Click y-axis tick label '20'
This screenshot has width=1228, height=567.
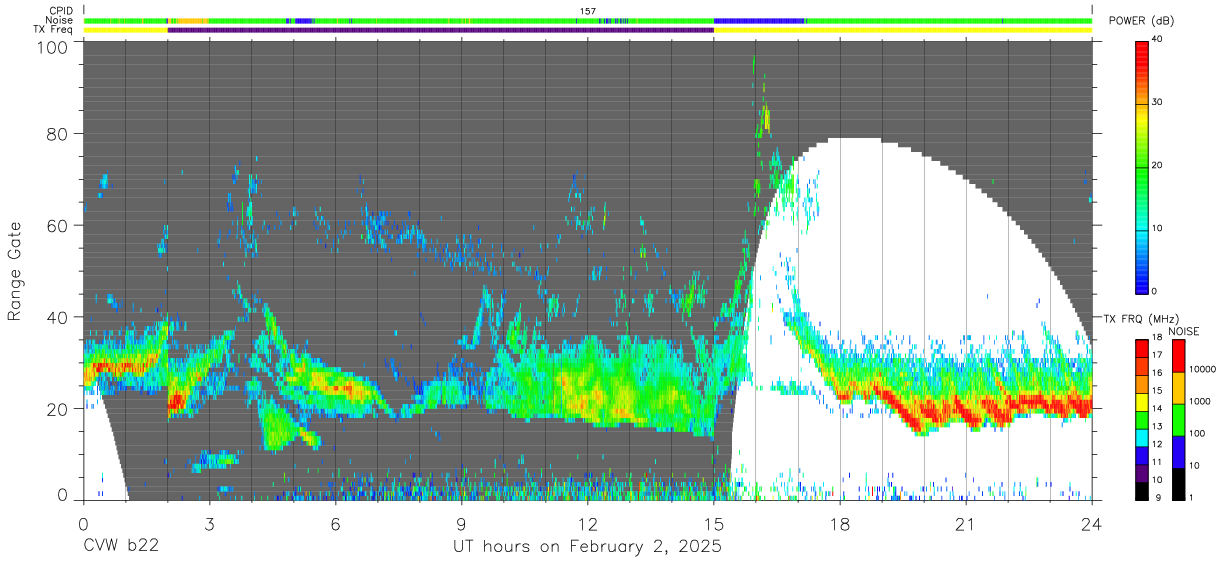point(59,408)
